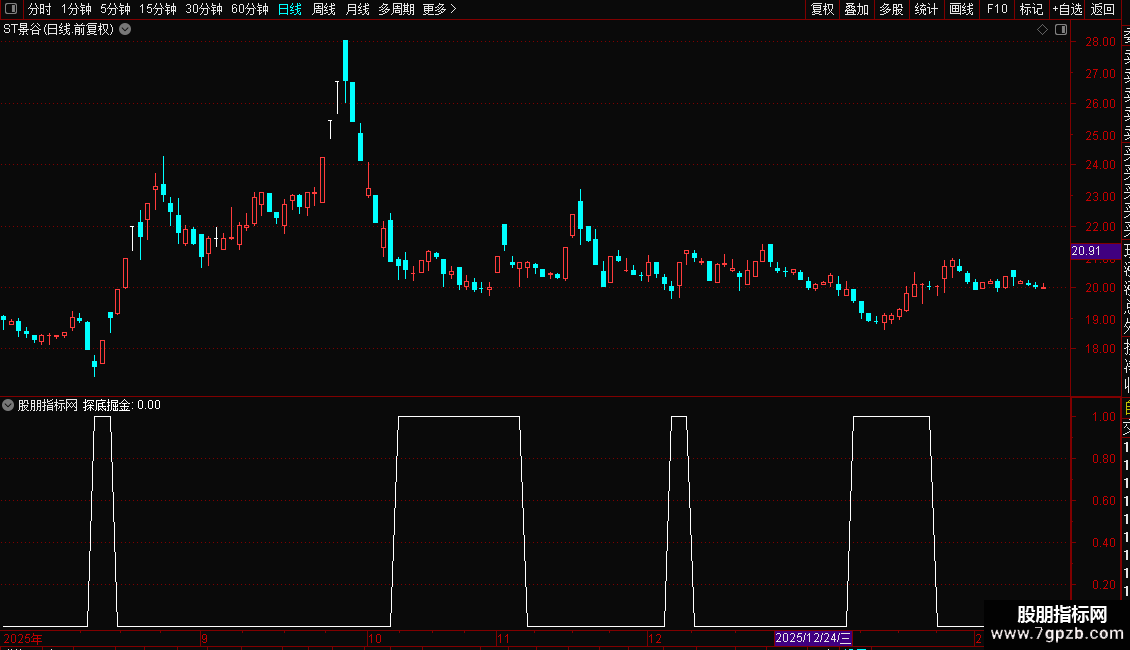
Task: Select the 1分钟 period tab
Action: point(76,9)
